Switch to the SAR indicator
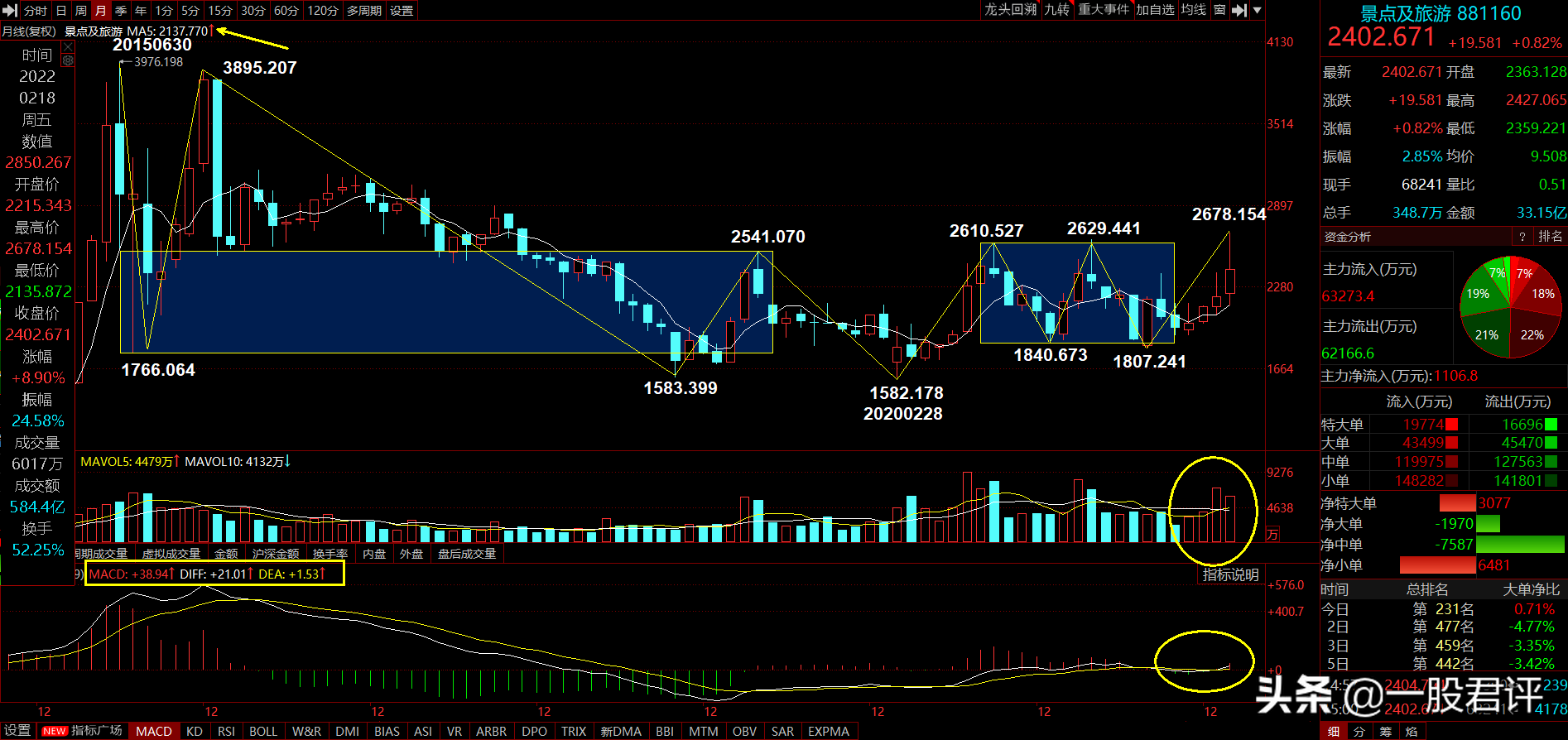 [782, 731]
